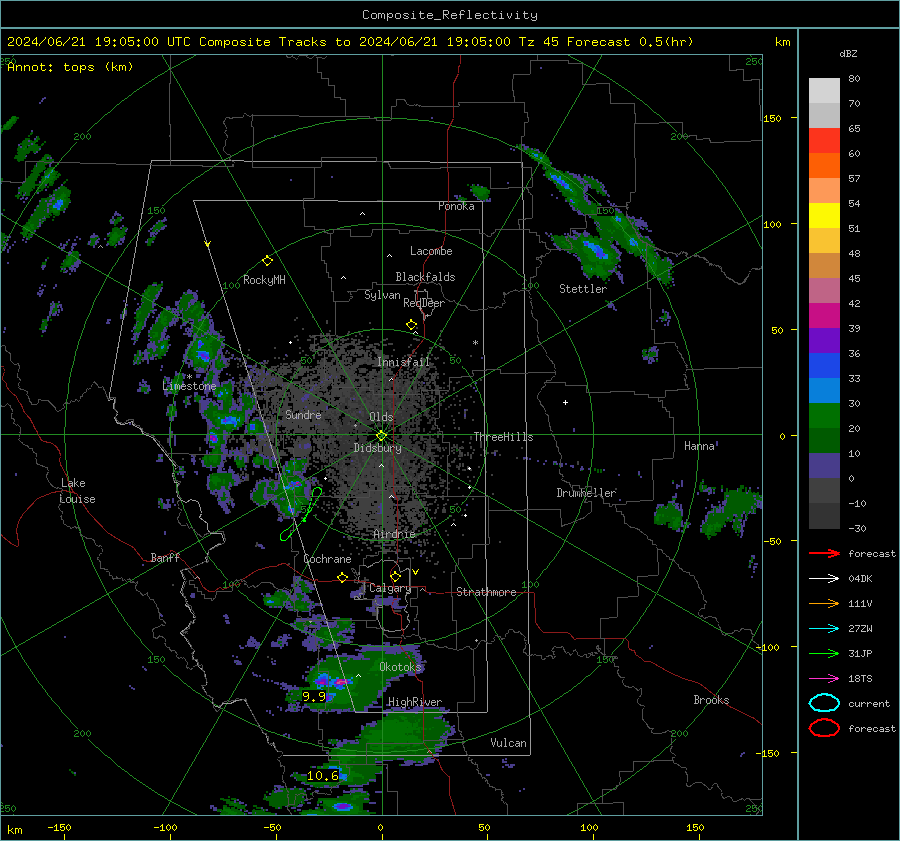Screen dimensions: 900x841
Task: Click the RedDeer city label
Action: pyautogui.click(x=424, y=303)
